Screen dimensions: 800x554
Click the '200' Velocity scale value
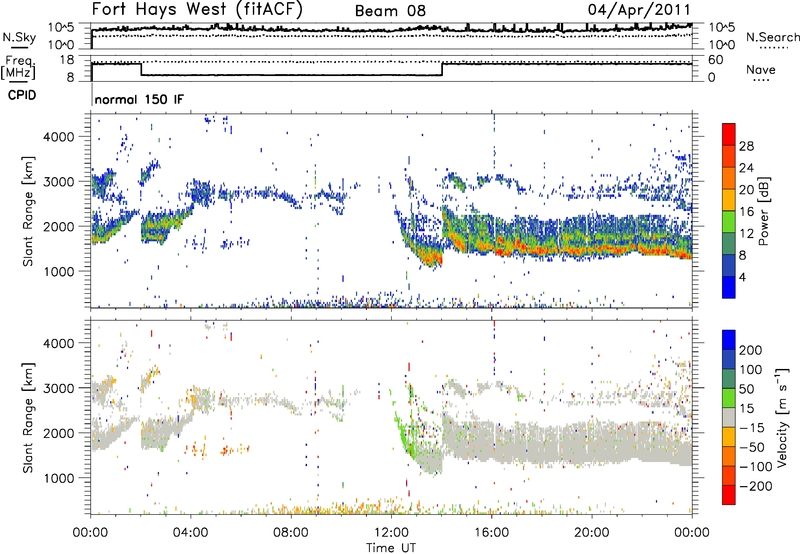pyautogui.click(x=751, y=350)
